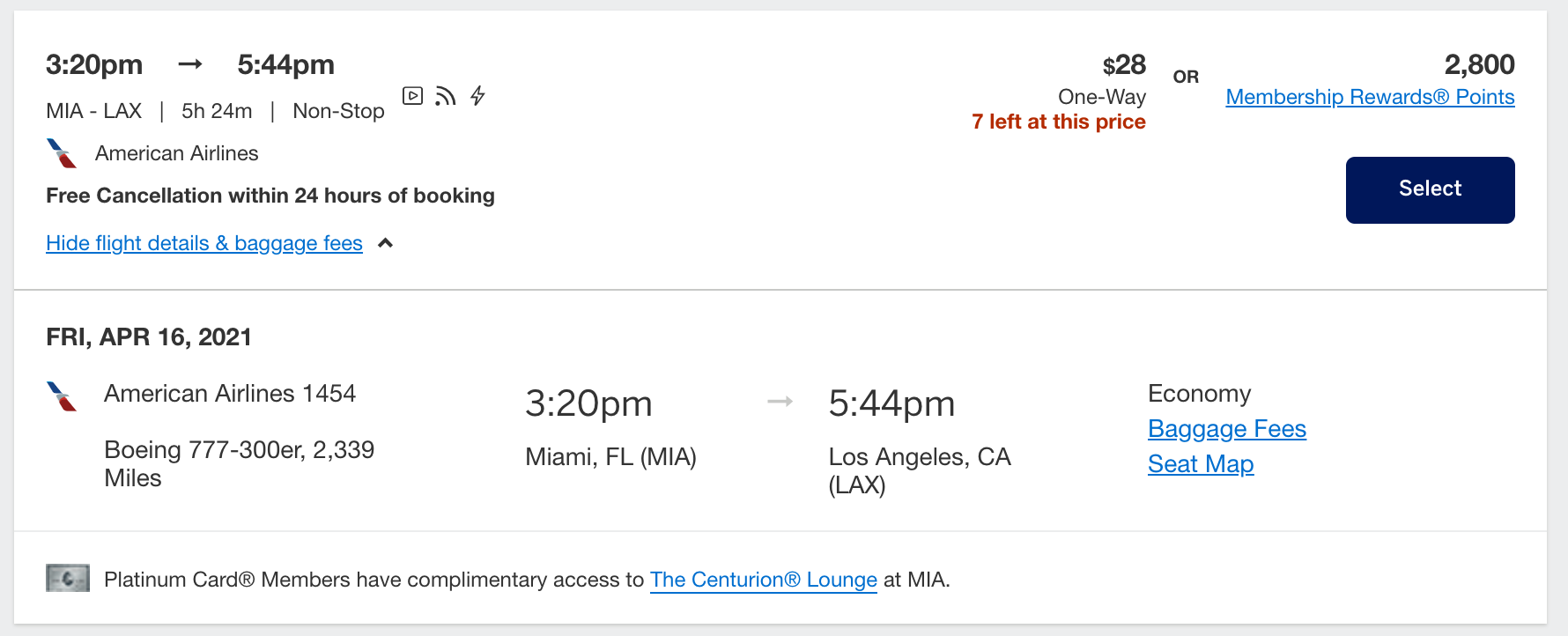Select the Wi-Fi availability icon
This screenshot has width=1568, height=636.
446,96
